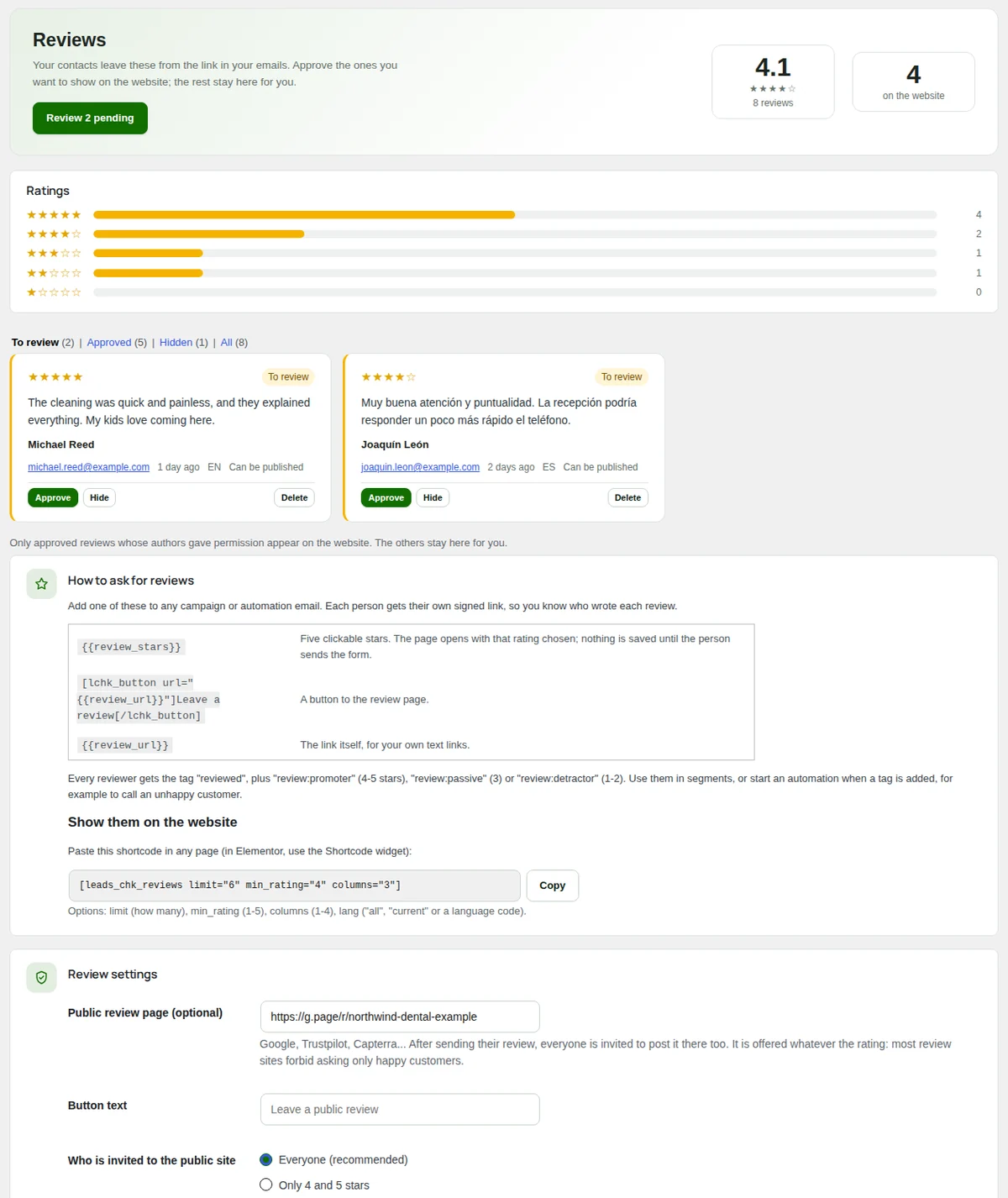Click the leads_chk_reviews shortcode field
This screenshot has width=1008, height=1198.
coord(294,885)
